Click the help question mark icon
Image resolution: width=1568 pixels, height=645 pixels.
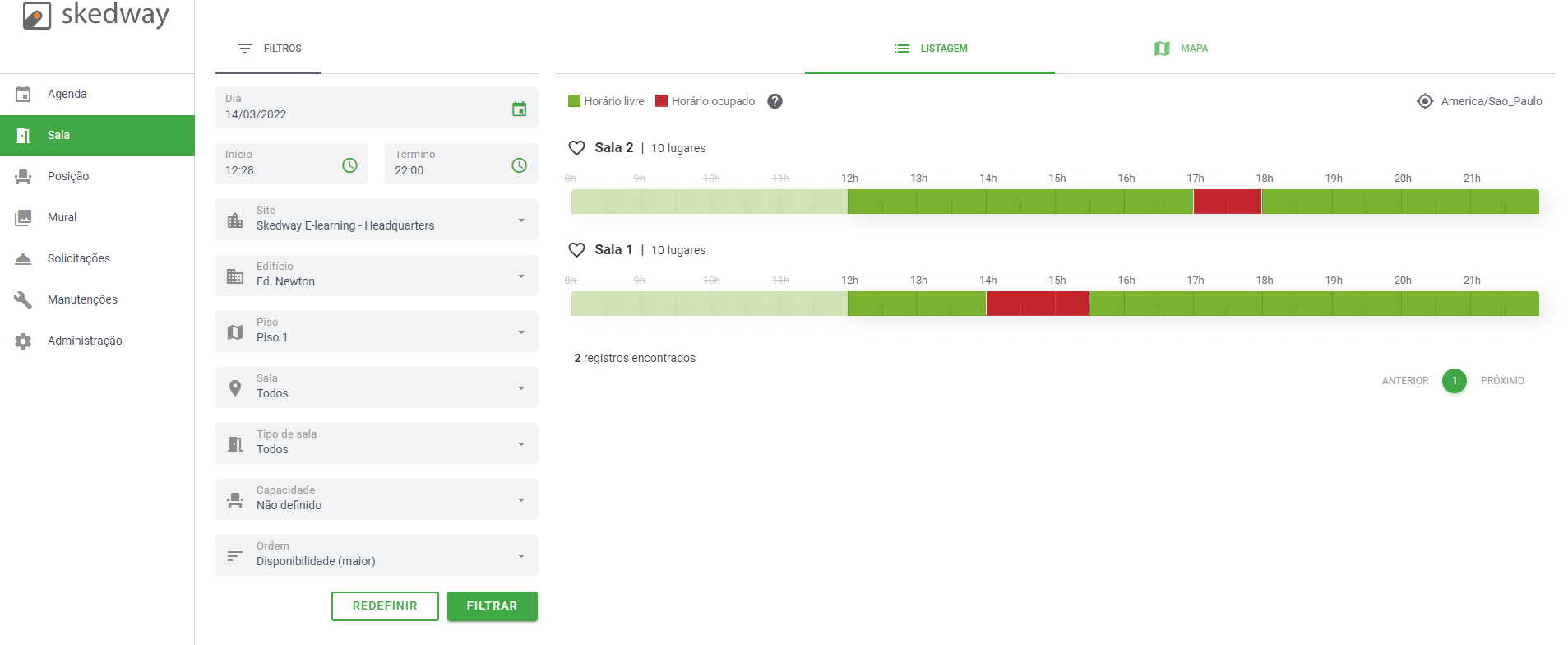click(775, 101)
